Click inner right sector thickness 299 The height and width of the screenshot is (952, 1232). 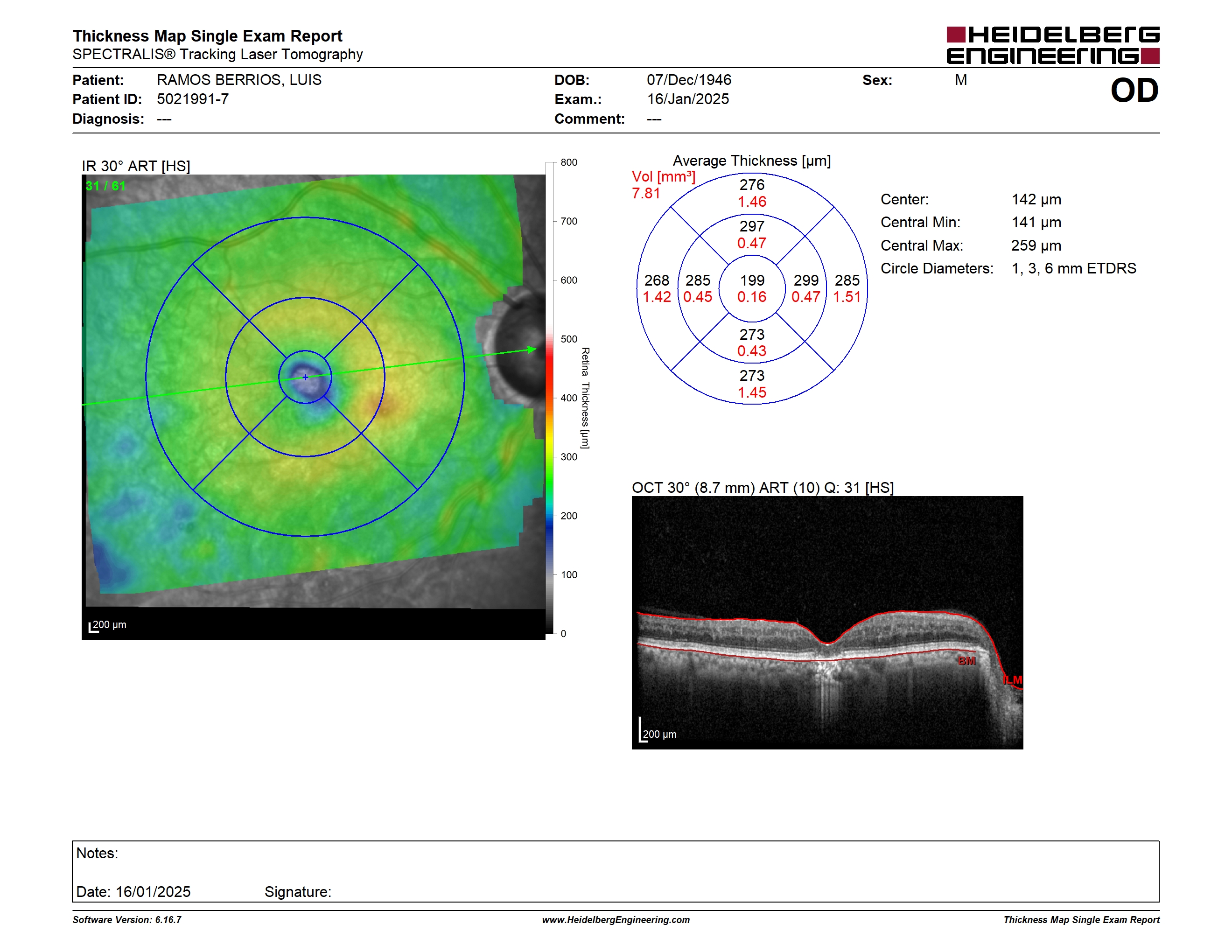pos(806,280)
